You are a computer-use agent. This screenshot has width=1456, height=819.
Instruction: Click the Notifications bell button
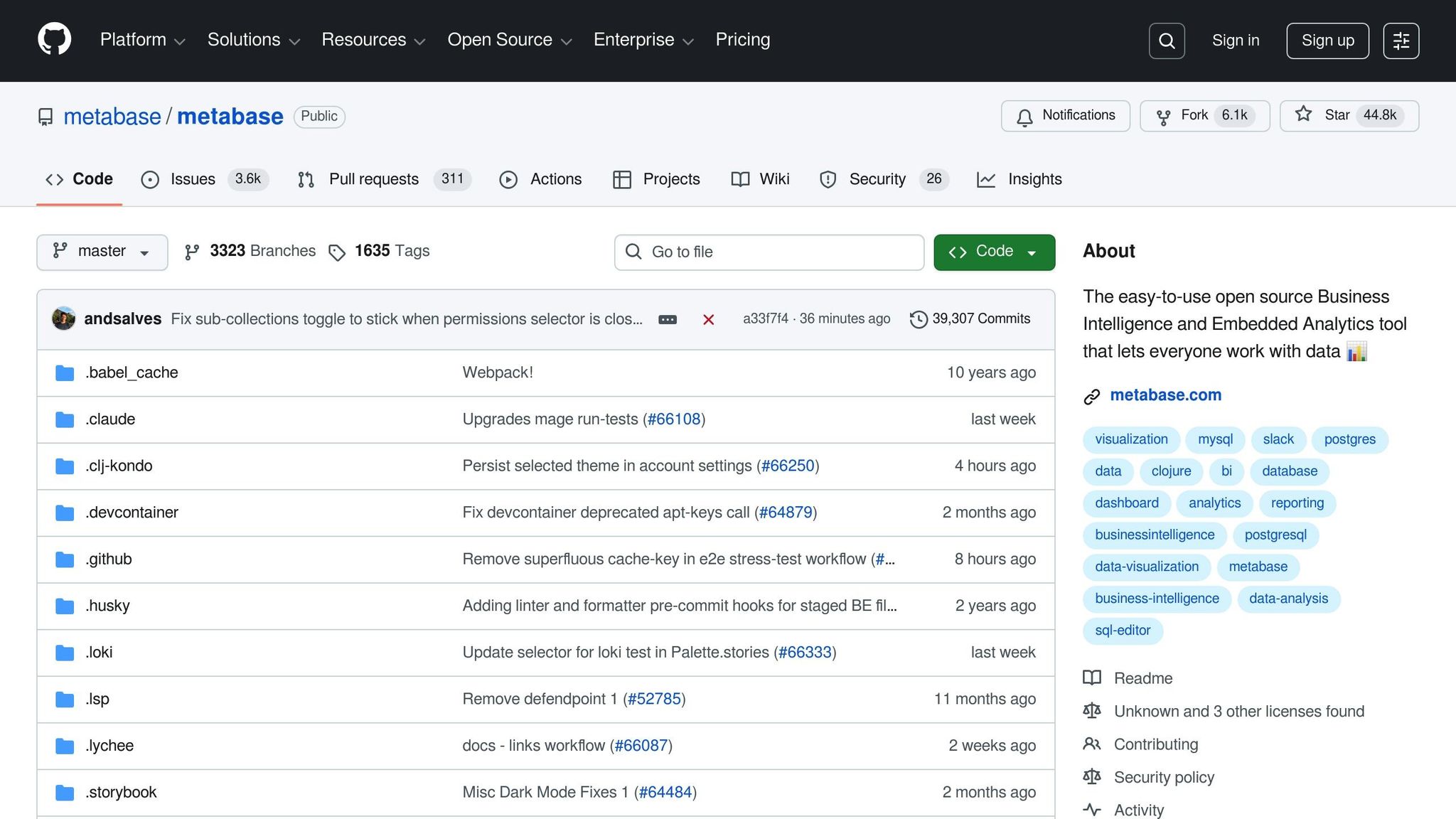tap(1065, 116)
